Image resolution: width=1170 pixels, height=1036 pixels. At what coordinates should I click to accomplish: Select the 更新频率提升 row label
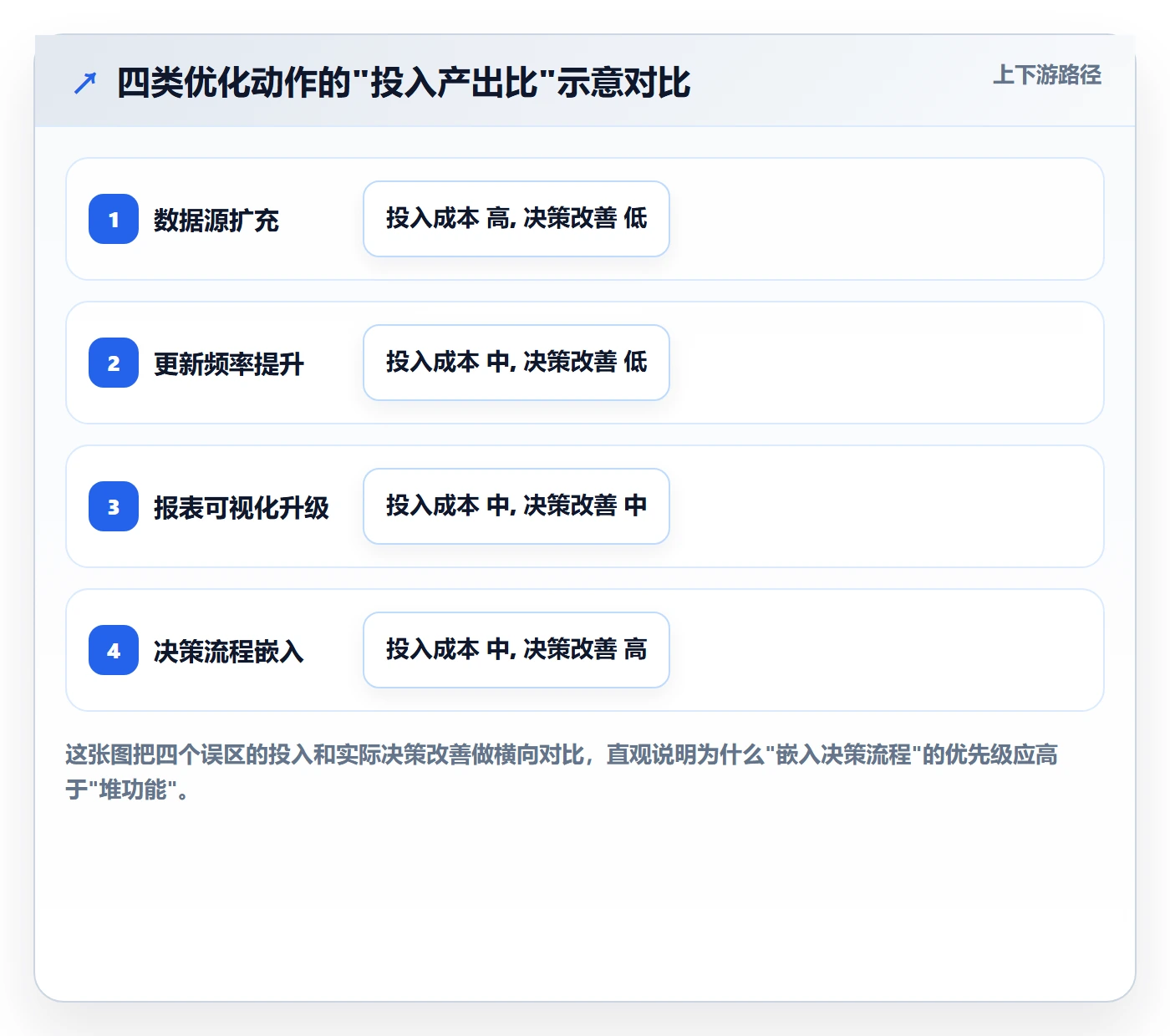click(x=229, y=364)
